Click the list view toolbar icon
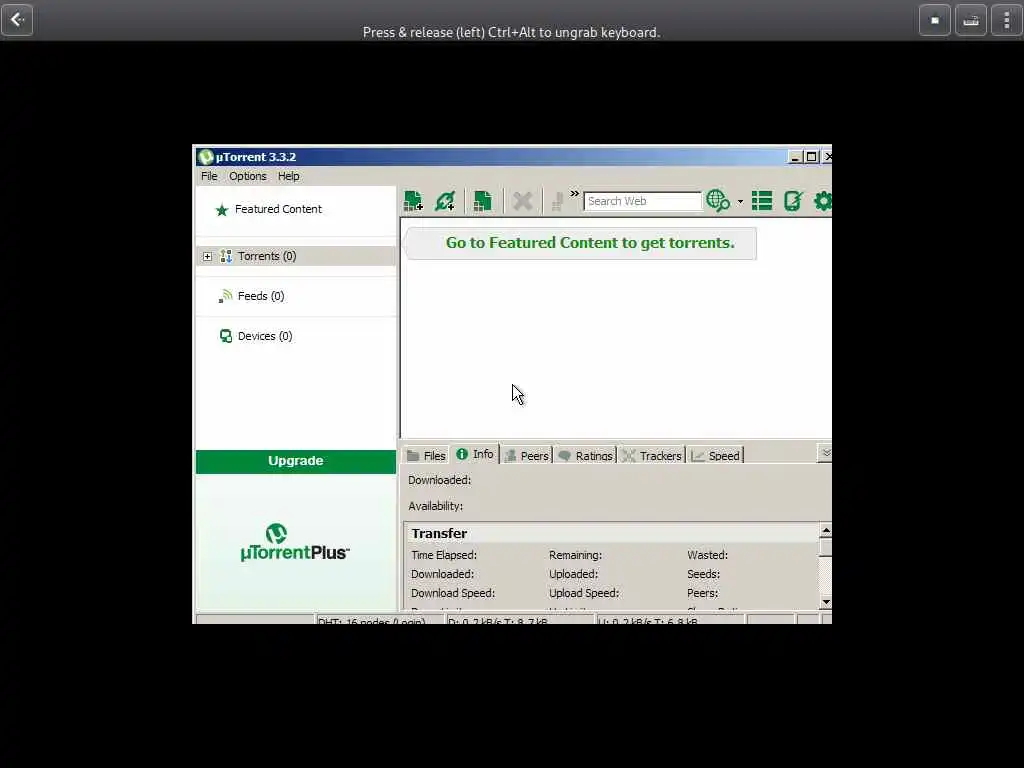Viewport: 1024px width, 768px height. (761, 200)
